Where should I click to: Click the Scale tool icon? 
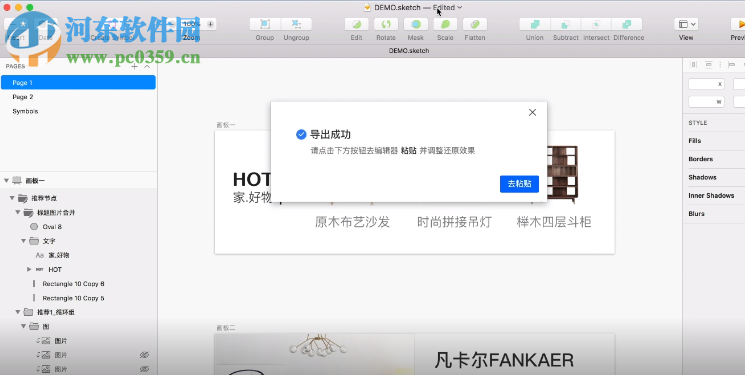point(445,24)
